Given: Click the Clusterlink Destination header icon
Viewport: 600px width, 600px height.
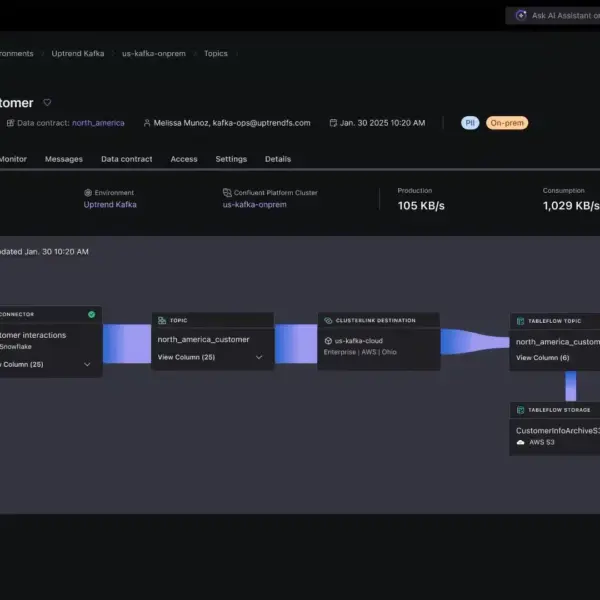Looking at the screenshot, I should pos(328,320).
